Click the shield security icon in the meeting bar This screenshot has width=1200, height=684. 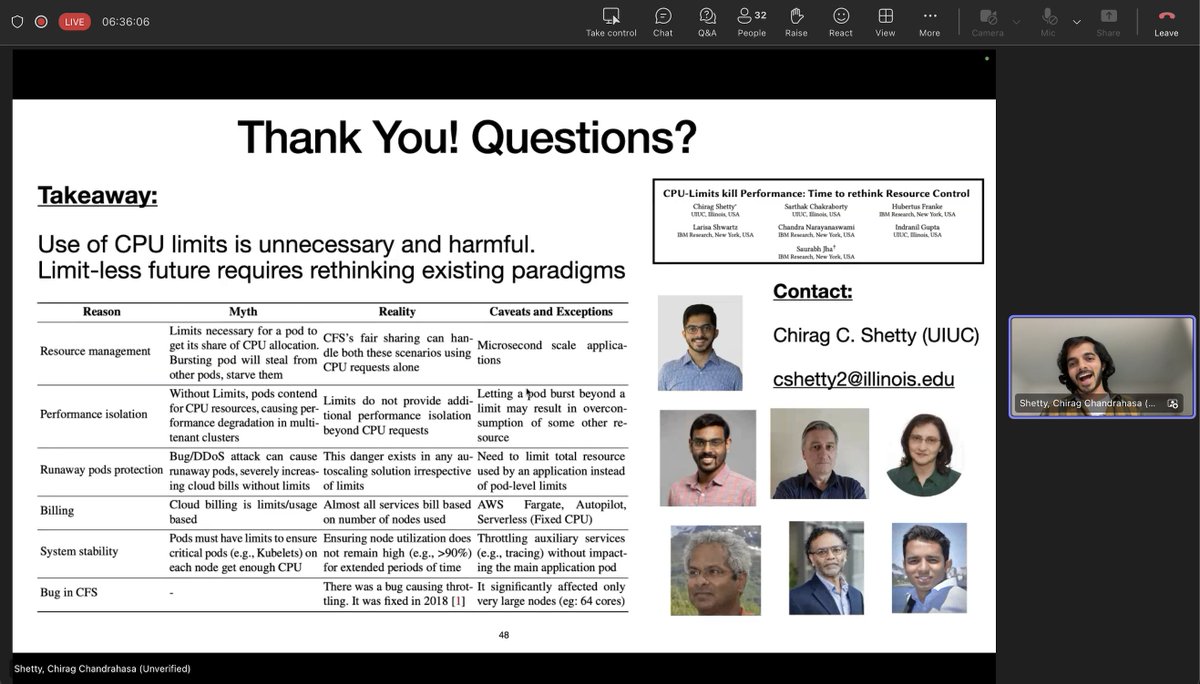click(17, 21)
